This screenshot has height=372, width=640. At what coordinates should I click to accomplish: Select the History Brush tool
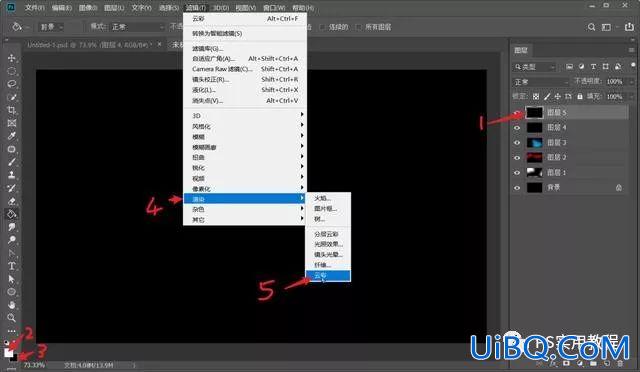(x=11, y=188)
